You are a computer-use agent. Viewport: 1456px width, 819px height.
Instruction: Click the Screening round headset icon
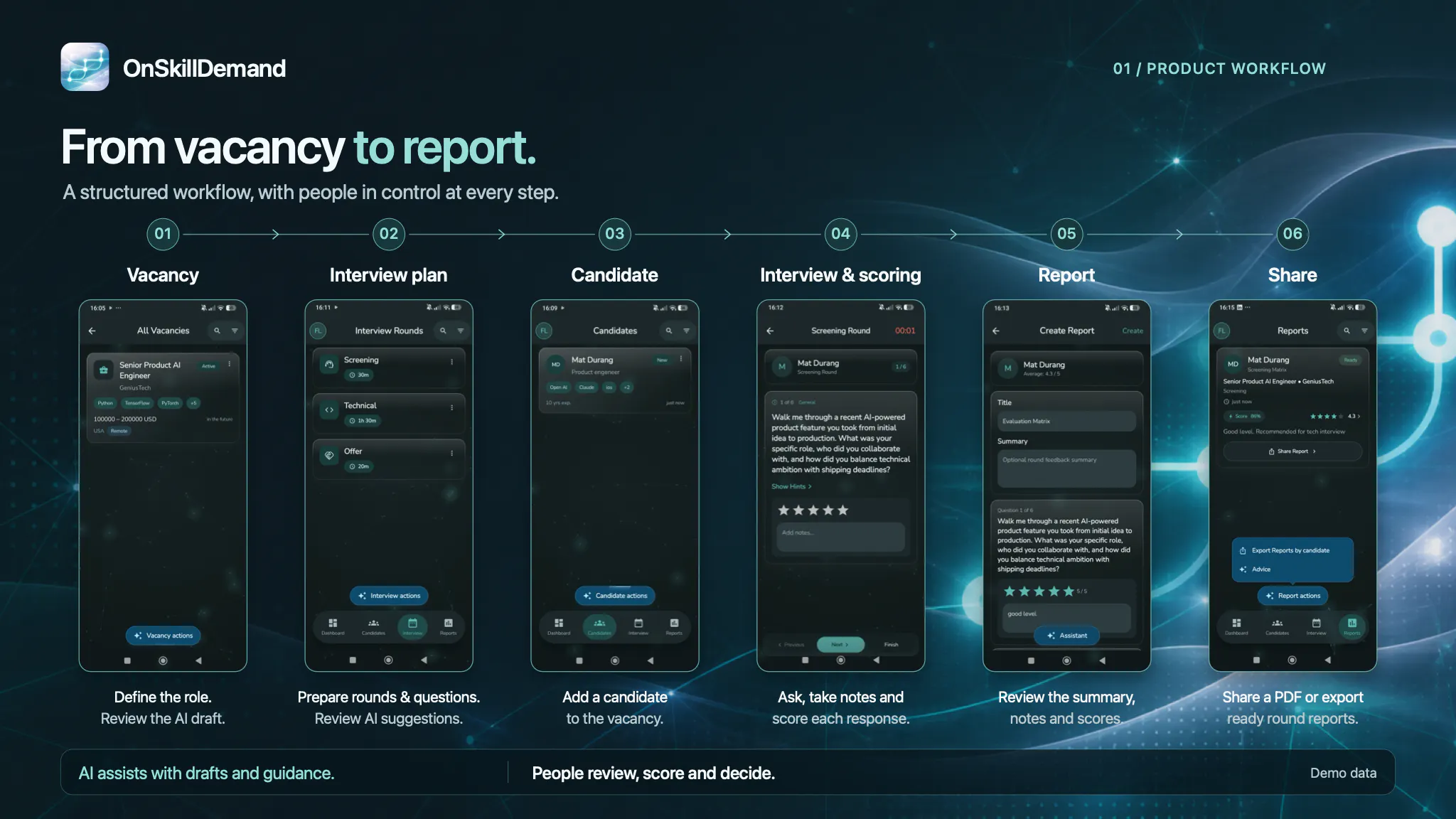329,364
